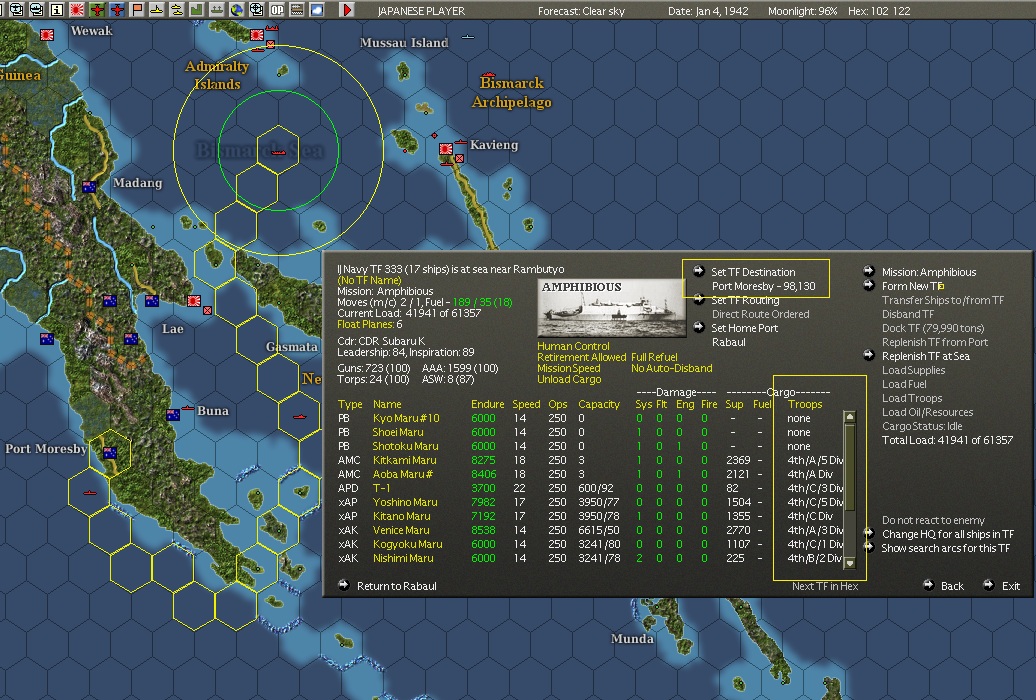Viewport: 1036px width, 700px height.
Task: Click the orange flag toolbar icon
Action: (x=138, y=10)
